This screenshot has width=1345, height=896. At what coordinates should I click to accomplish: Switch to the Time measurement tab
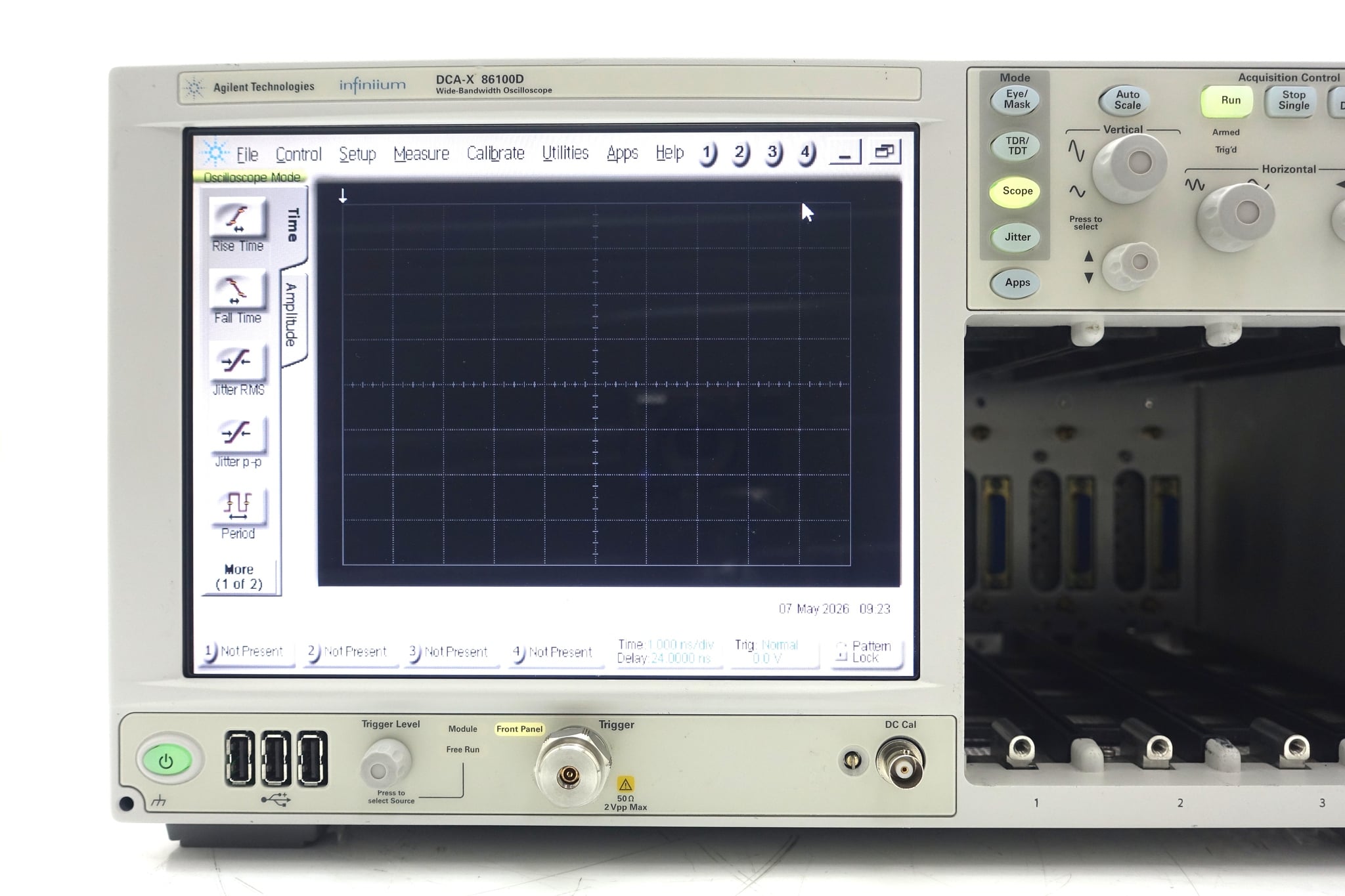pyautogui.click(x=294, y=224)
